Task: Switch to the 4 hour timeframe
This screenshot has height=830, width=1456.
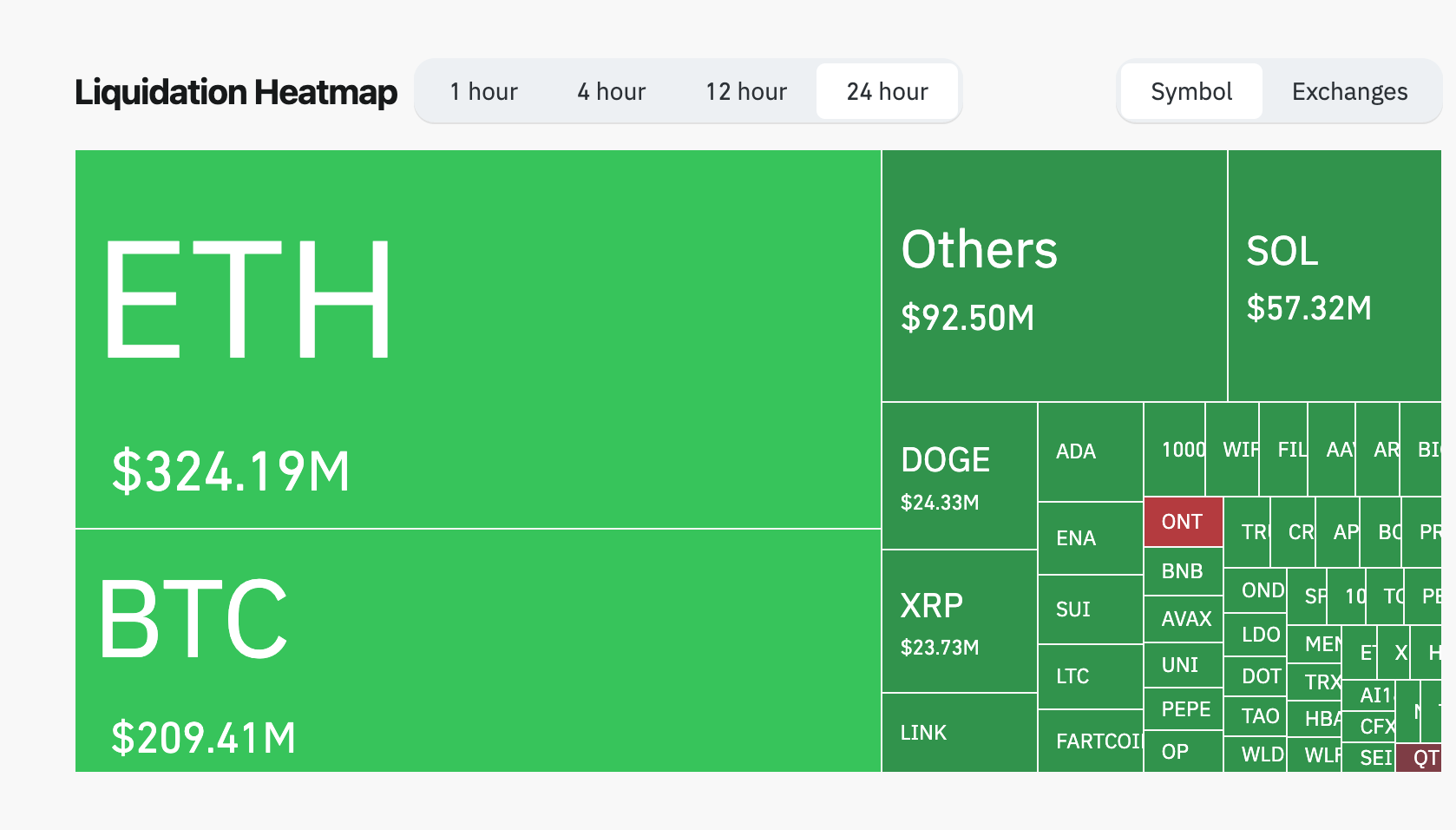Action: coord(611,91)
